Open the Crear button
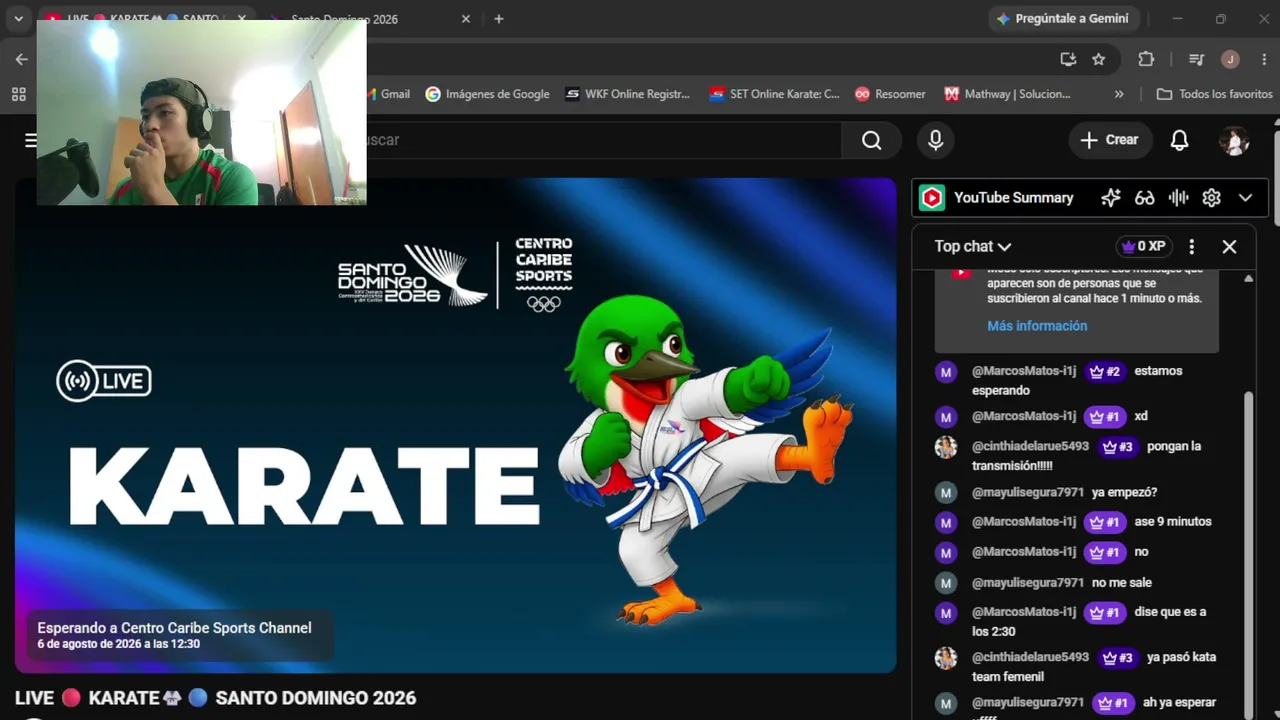1280x720 pixels. click(x=1110, y=140)
